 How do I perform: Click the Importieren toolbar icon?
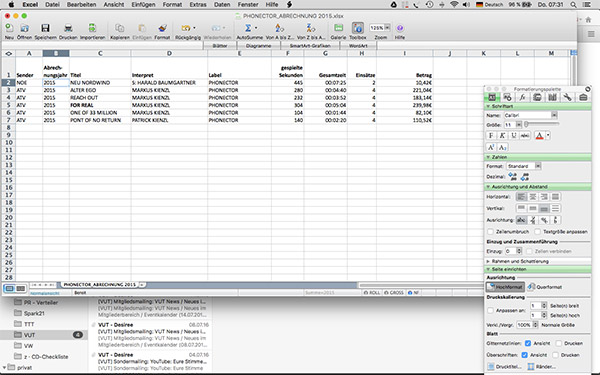point(92,28)
